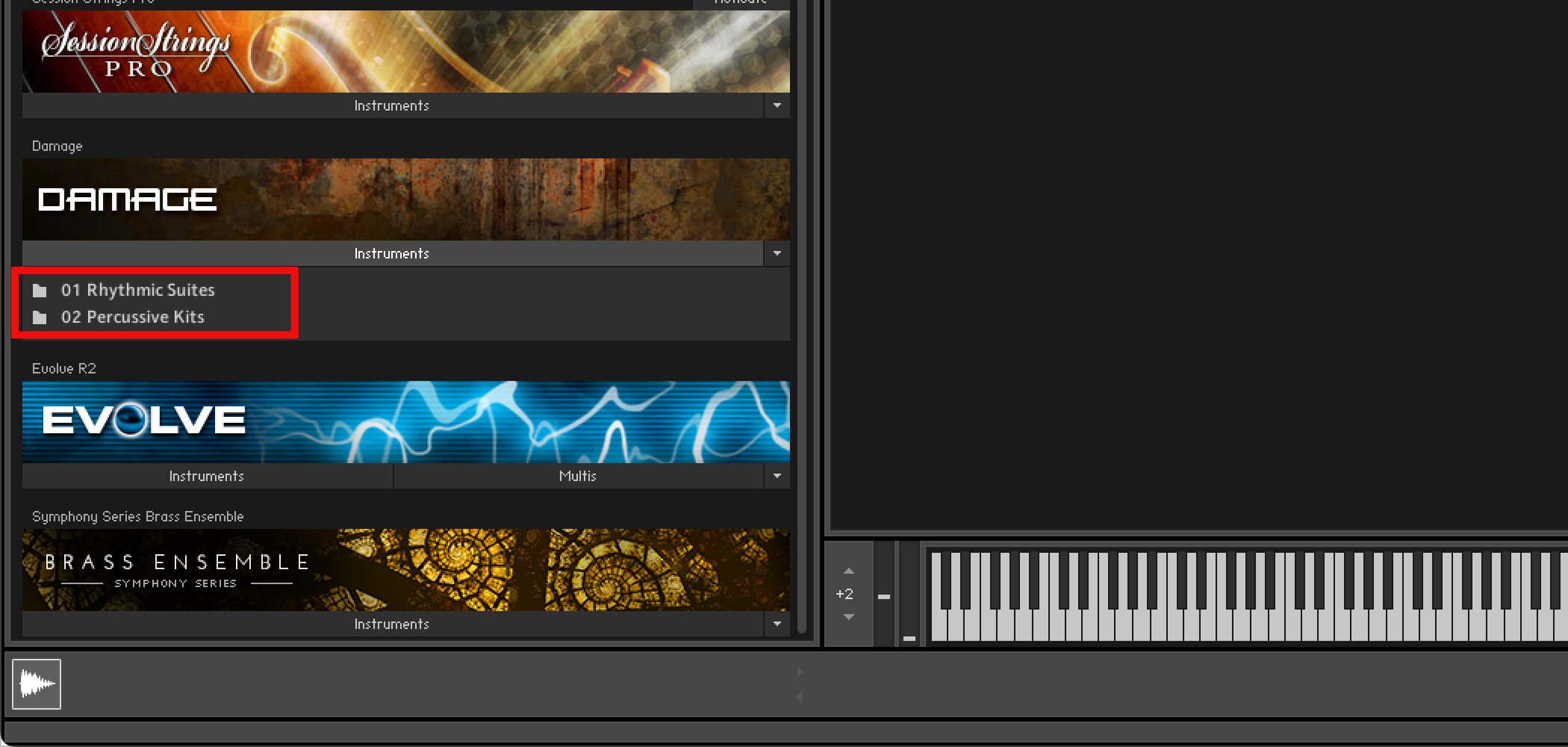Click the mod wheel strip beside the keyboard
1568x747 pixels.
[x=909, y=594]
